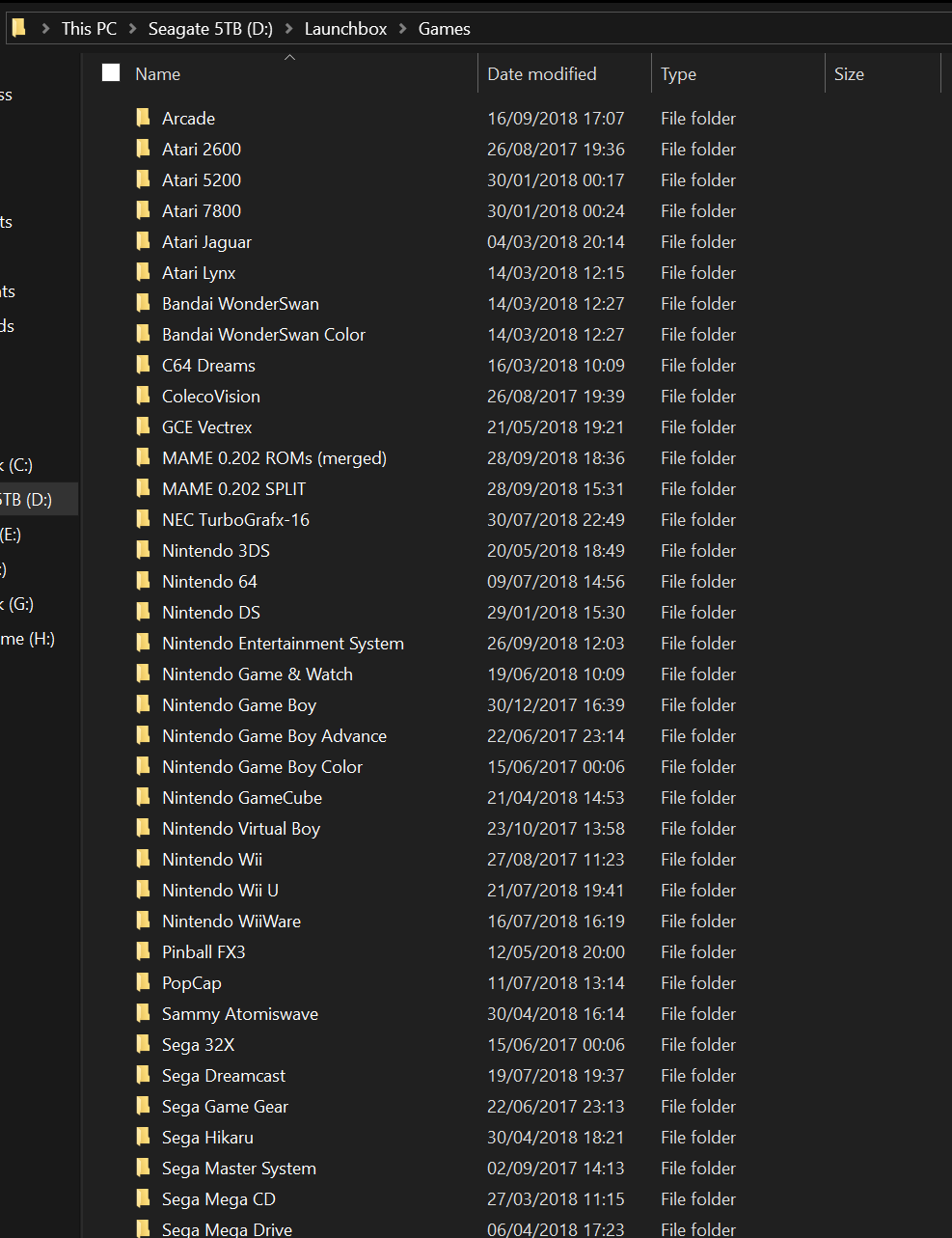The height and width of the screenshot is (1238, 952).
Task: Click the GCE Vectrex folder icon
Action: click(x=143, y=426)
